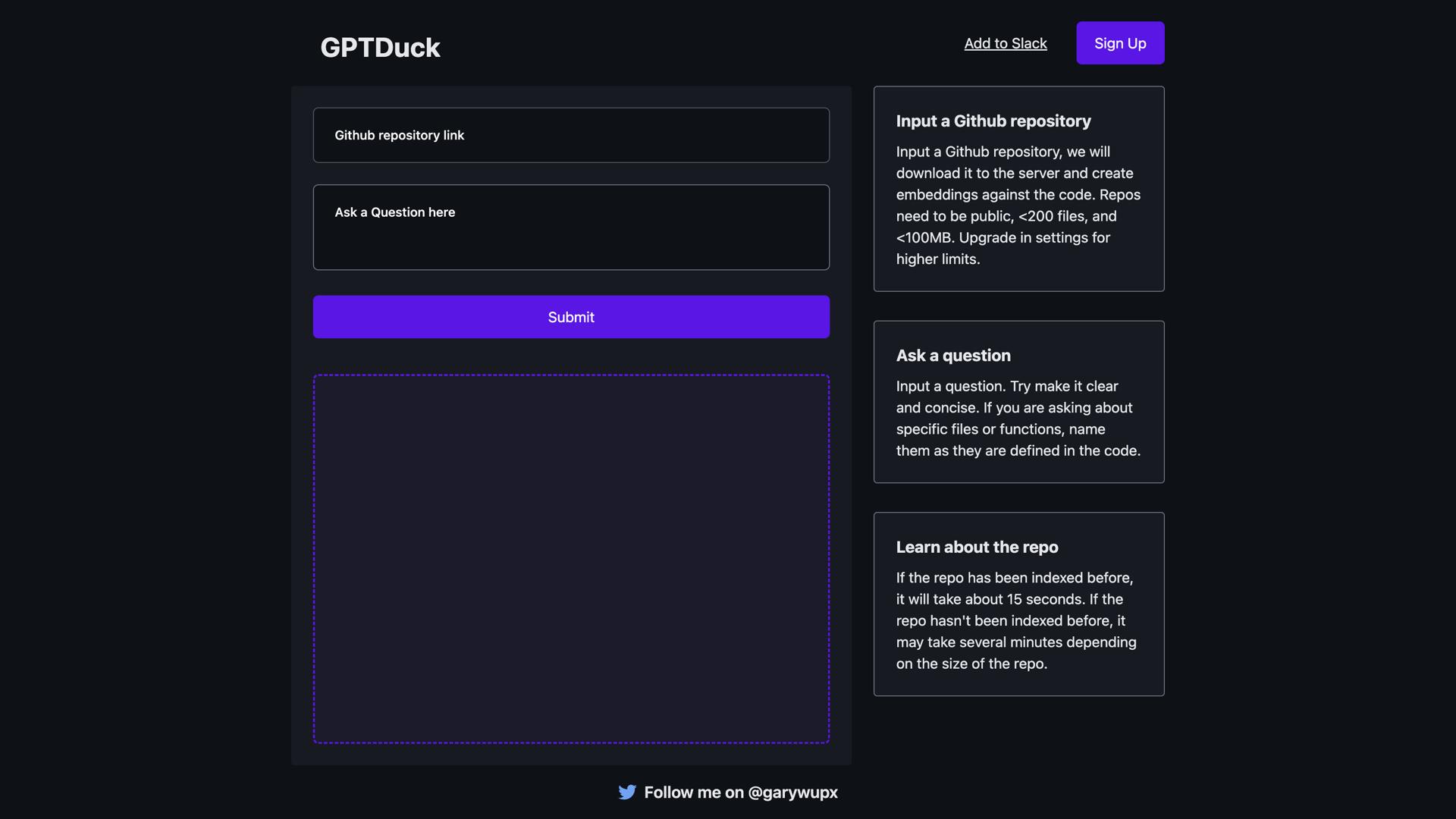The height and width of the screenshot is (819, 1456).
Task: Click the Input a Github repository heading
Action: click(993, 121)
